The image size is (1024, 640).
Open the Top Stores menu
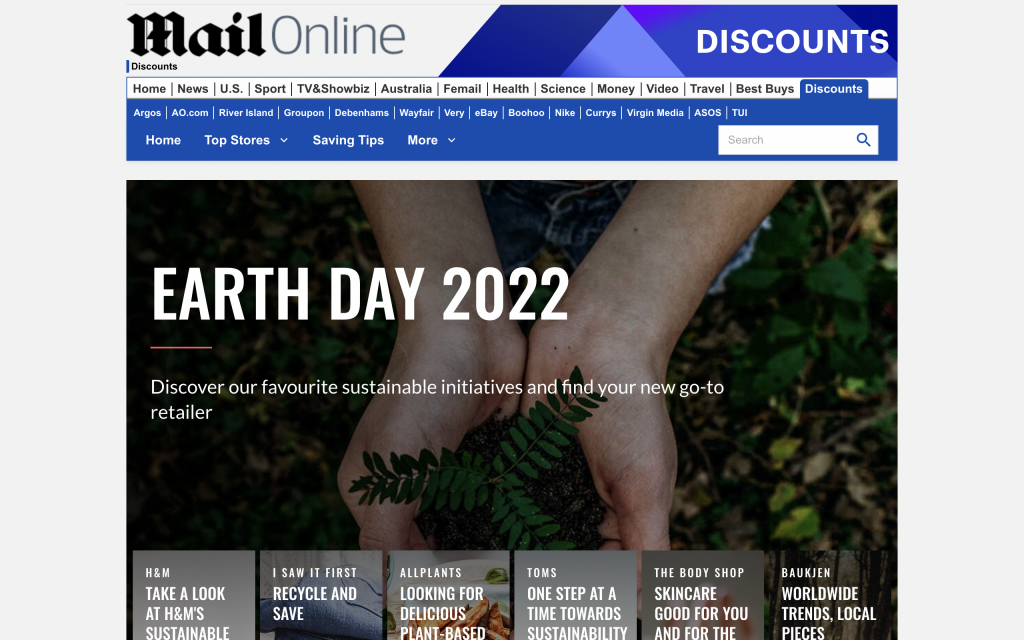pos(237,140)
